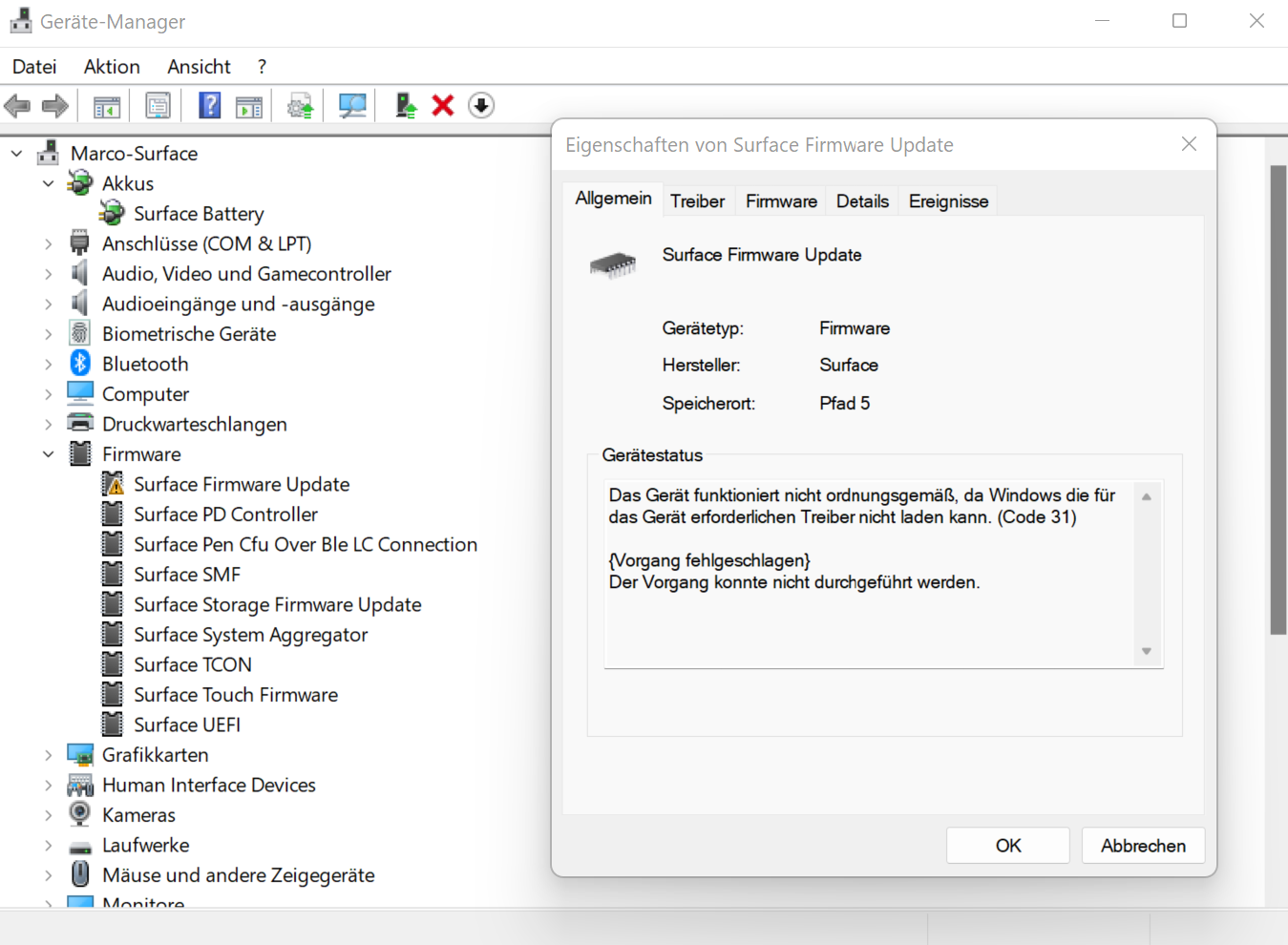Click the Druckwarteschlangen printer icon
1288x945 pixels.
80,423
